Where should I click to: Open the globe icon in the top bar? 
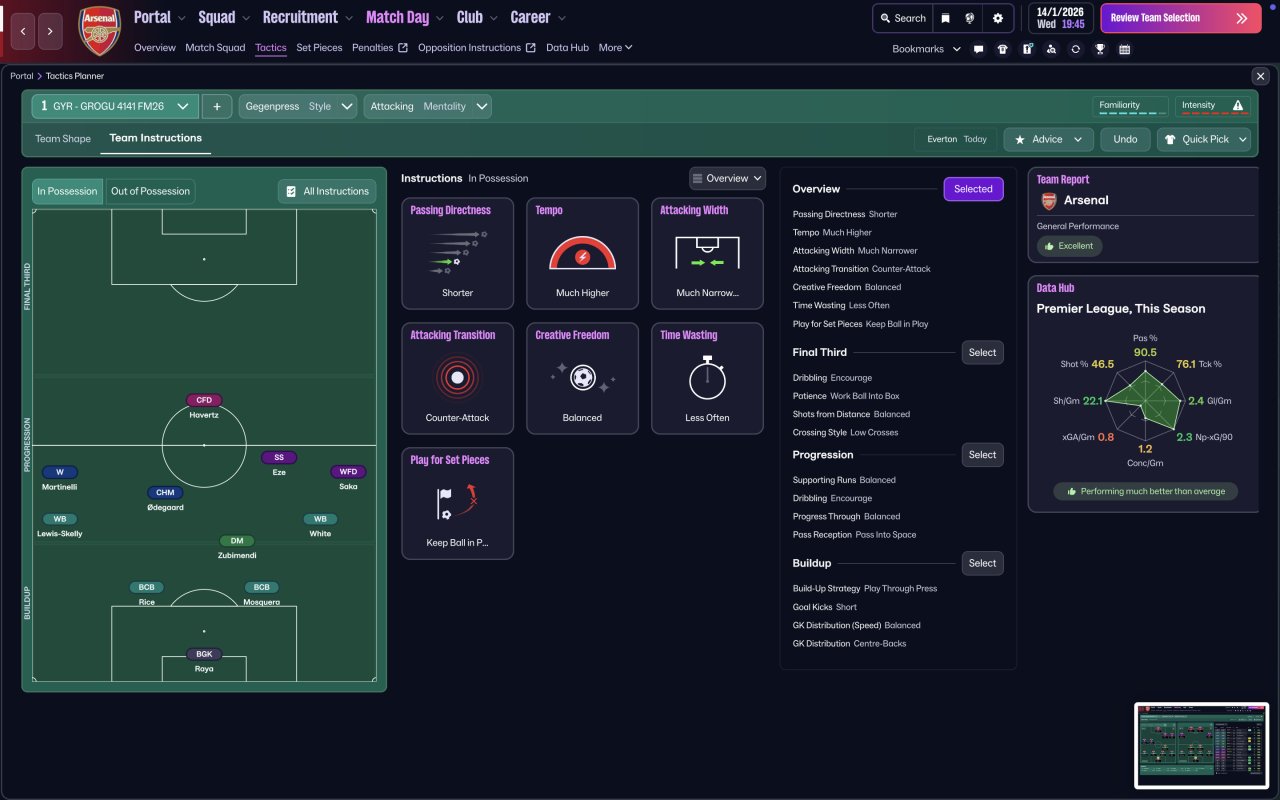pos(969,18)
